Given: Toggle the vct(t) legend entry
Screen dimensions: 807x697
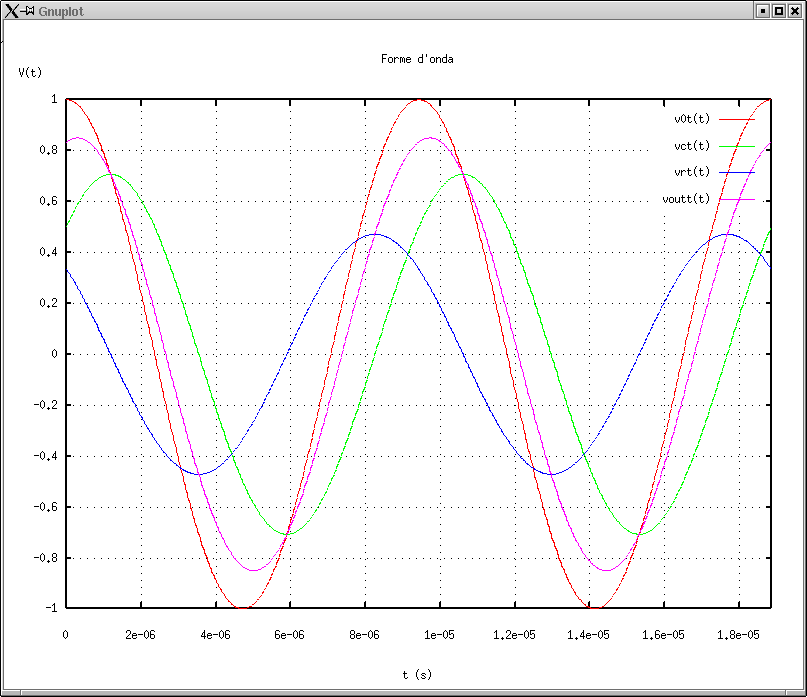Looking at the screenshot, I should pyautogui.click(x=691, y=146).
